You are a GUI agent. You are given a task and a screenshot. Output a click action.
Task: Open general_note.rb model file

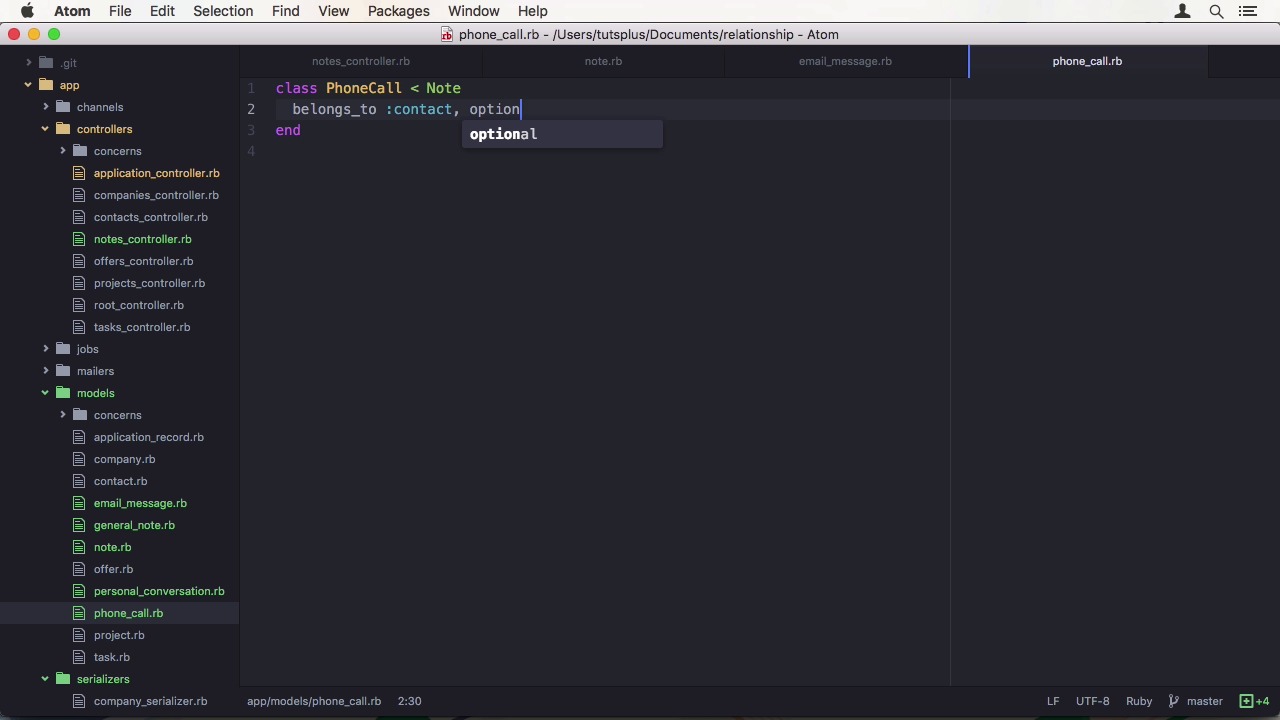(x=134, y=525)
